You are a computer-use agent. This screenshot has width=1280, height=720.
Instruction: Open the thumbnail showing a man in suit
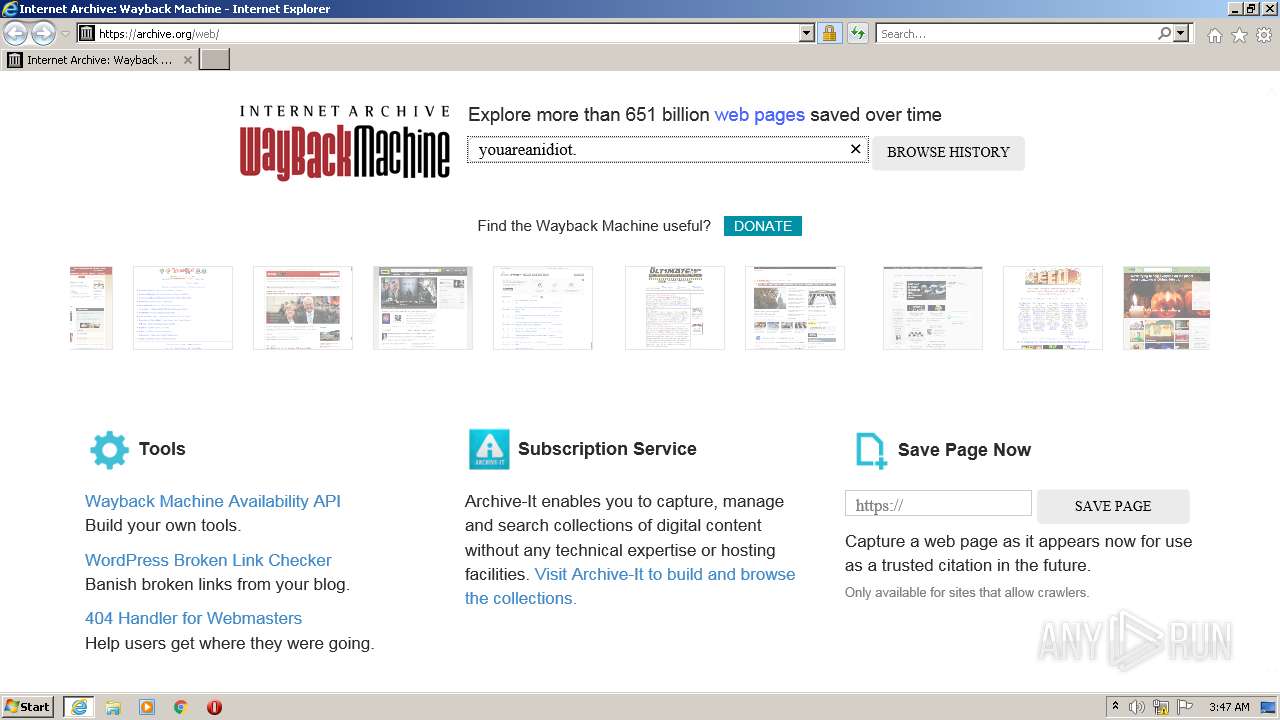point(303,308)
